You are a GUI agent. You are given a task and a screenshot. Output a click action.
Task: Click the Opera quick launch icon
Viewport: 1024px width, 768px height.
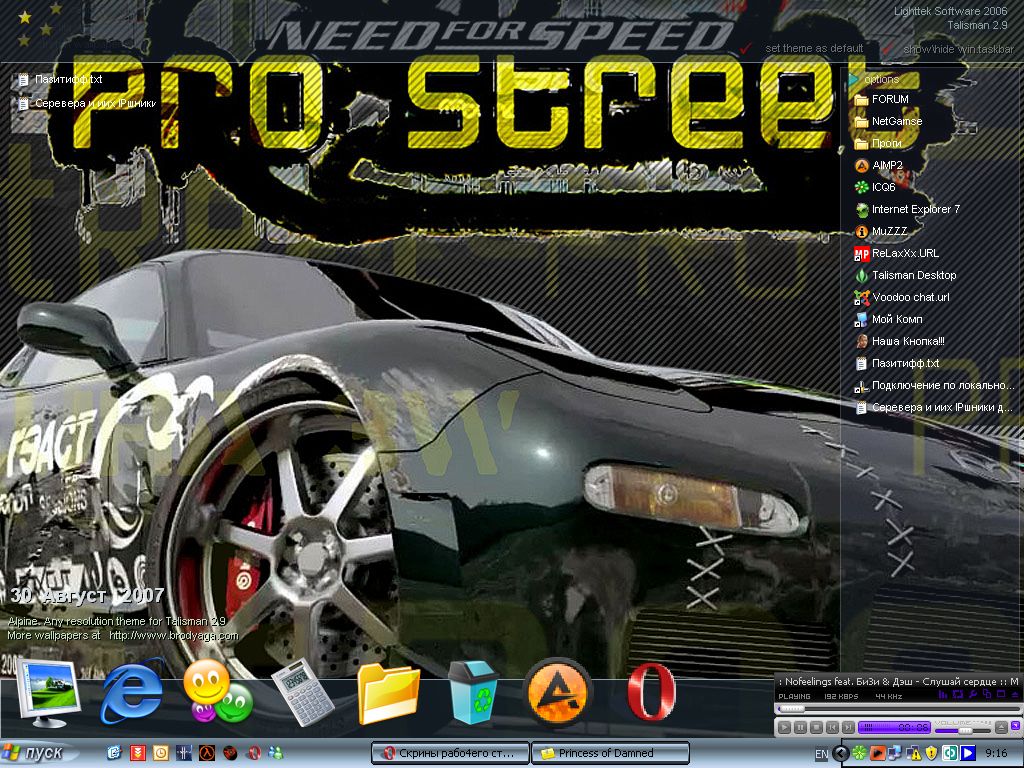pyautogui.click(x=253, y=753)
